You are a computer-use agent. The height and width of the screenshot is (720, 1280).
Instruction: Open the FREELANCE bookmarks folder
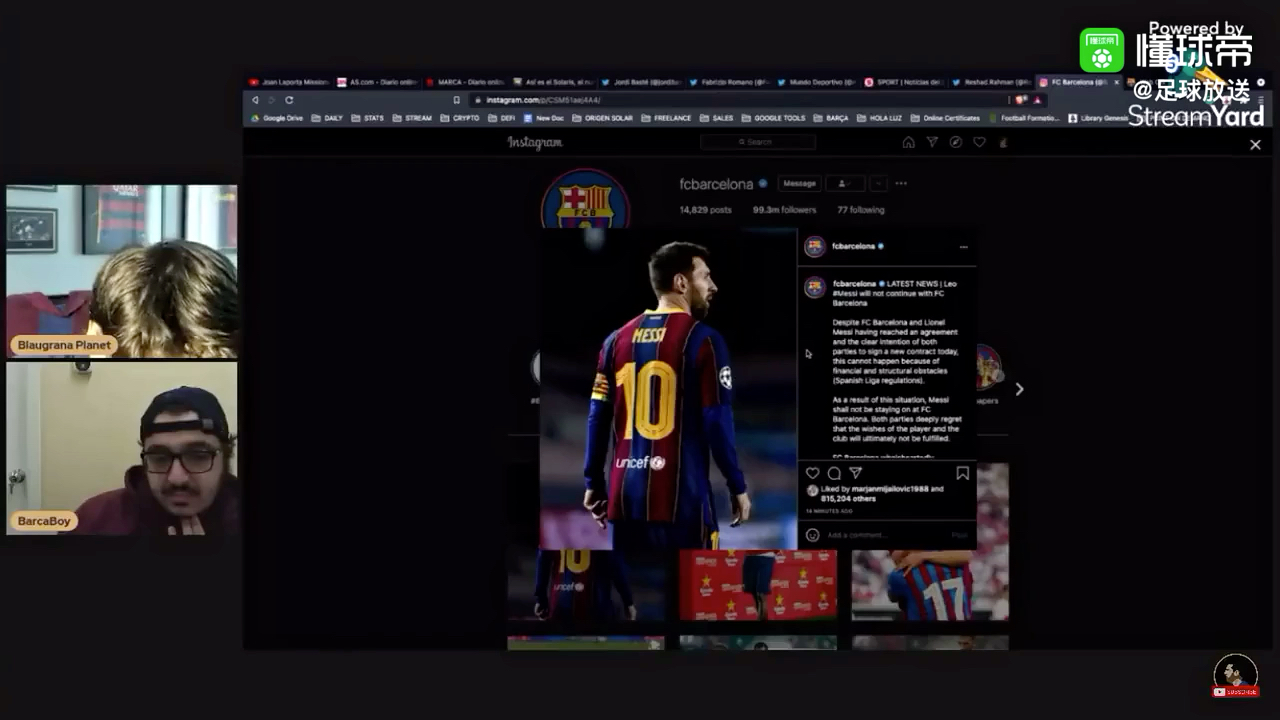click(x=666, y=118)
